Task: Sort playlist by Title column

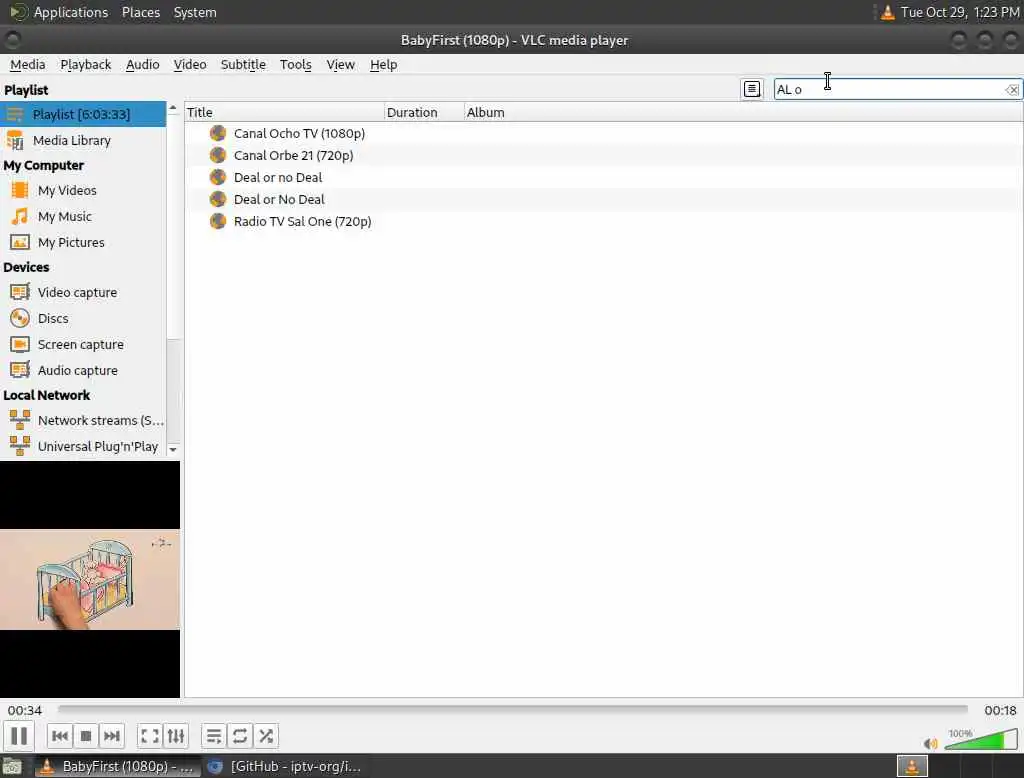Action: [285, 112]
